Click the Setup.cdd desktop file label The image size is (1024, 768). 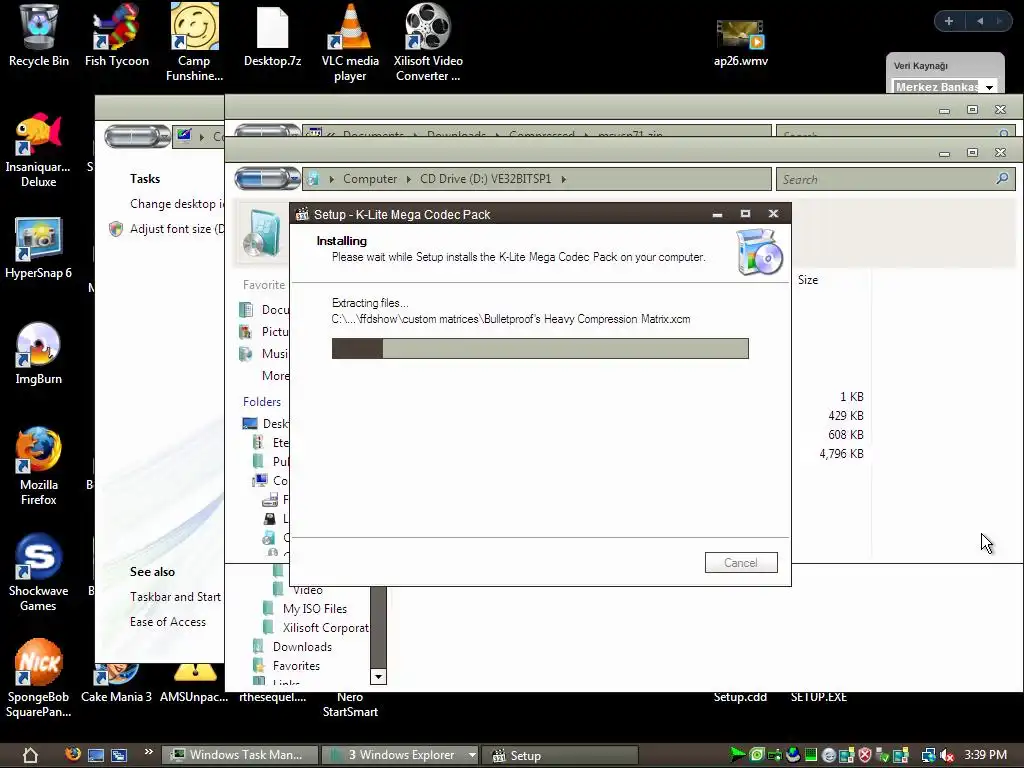pos(740,697)
